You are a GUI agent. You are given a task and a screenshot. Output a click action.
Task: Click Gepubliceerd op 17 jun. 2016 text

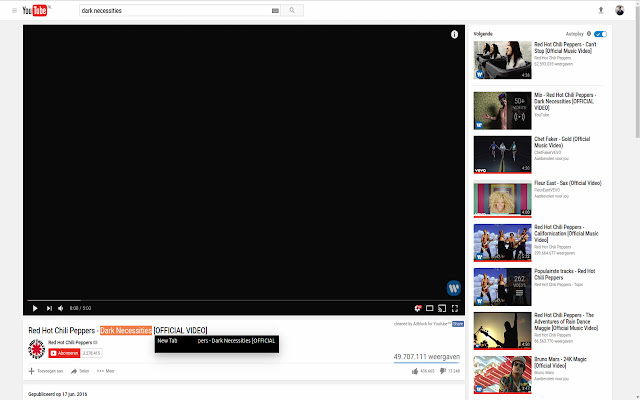click(58, 394)
